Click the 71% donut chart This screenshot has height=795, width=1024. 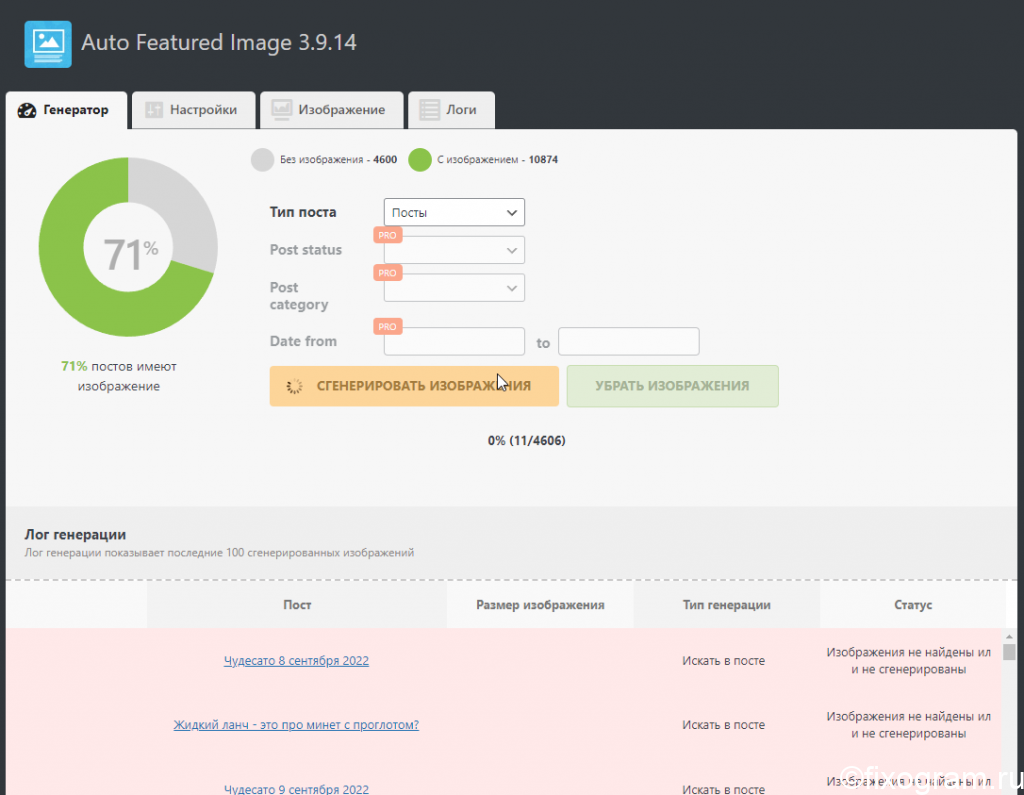click(128, 247)
